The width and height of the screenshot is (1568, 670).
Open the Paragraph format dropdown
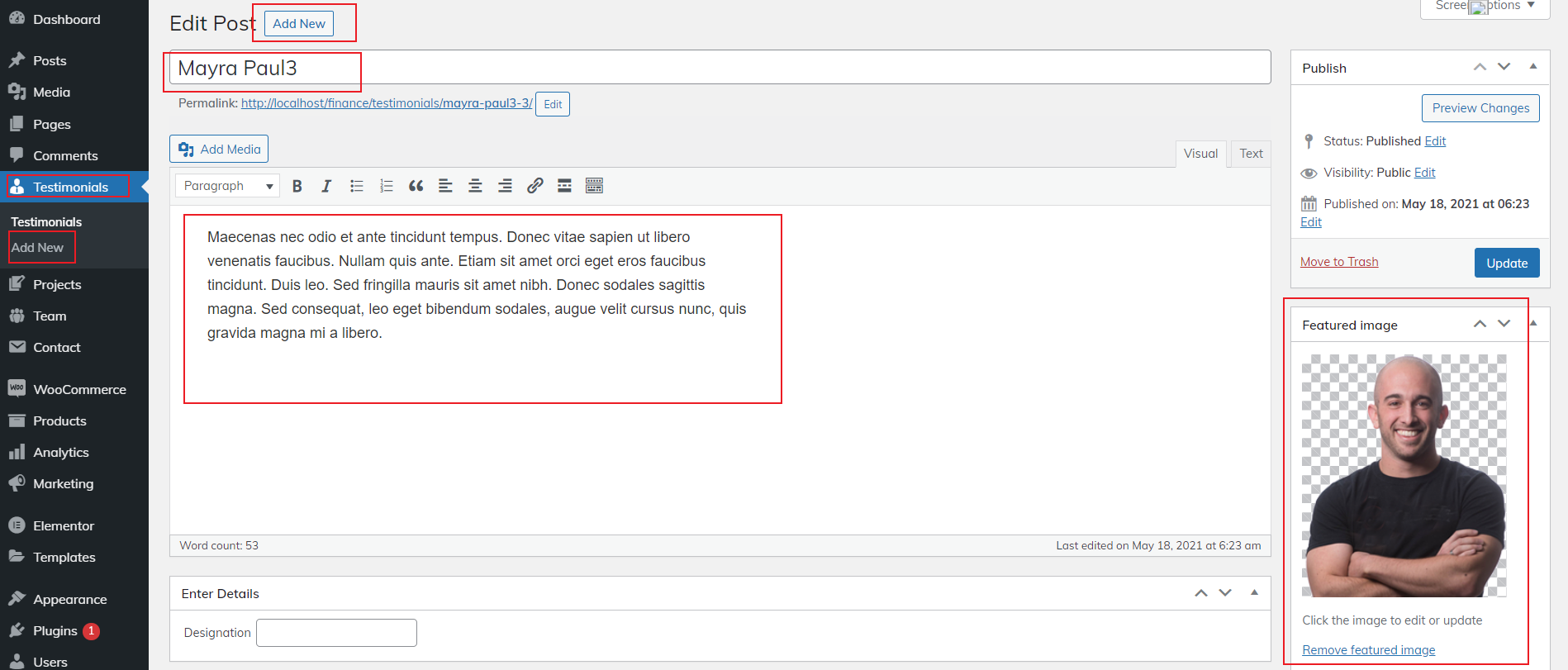tap(228, 186)
